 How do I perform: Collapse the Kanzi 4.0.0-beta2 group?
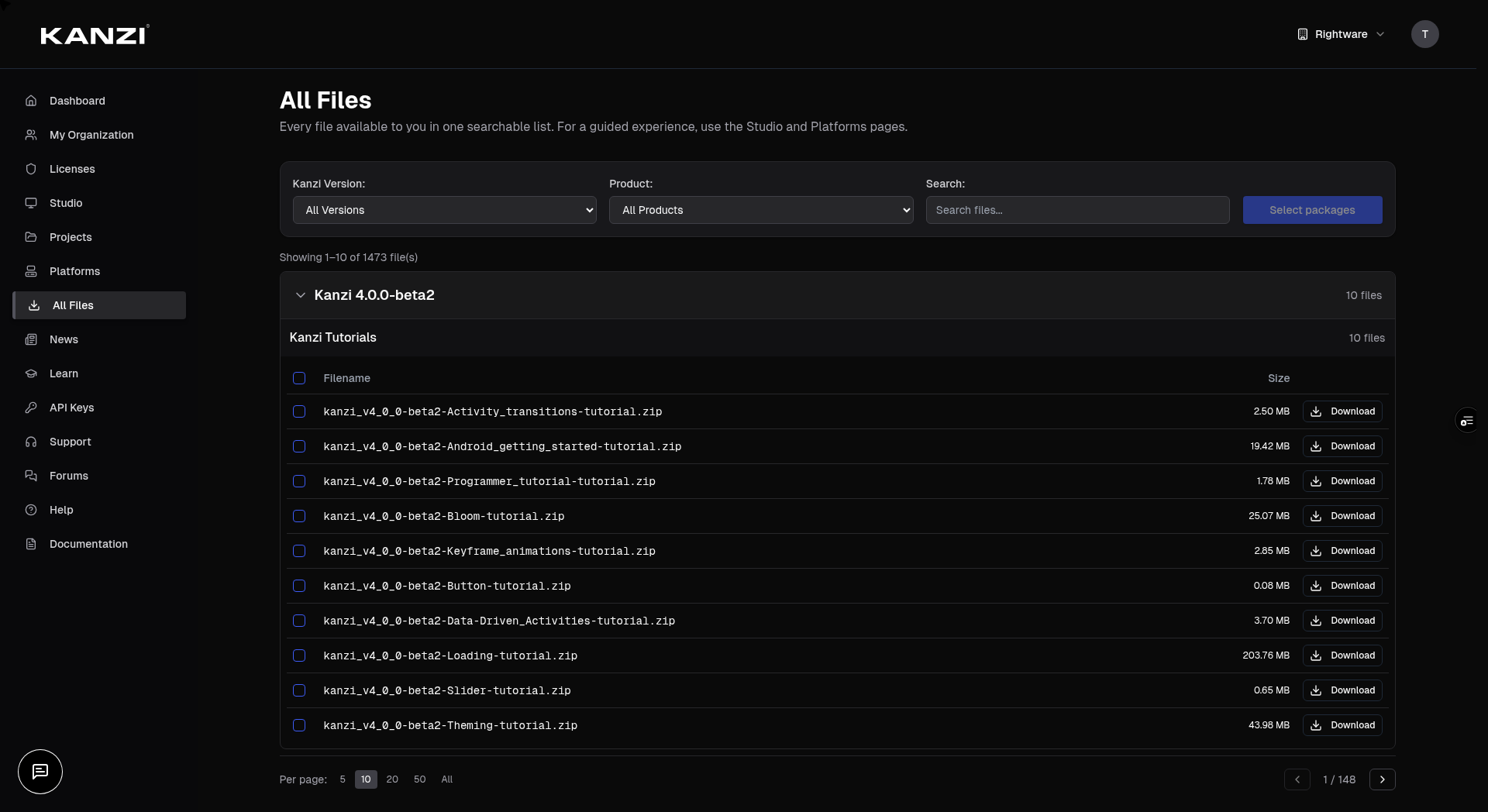click(x=301, y=295)
